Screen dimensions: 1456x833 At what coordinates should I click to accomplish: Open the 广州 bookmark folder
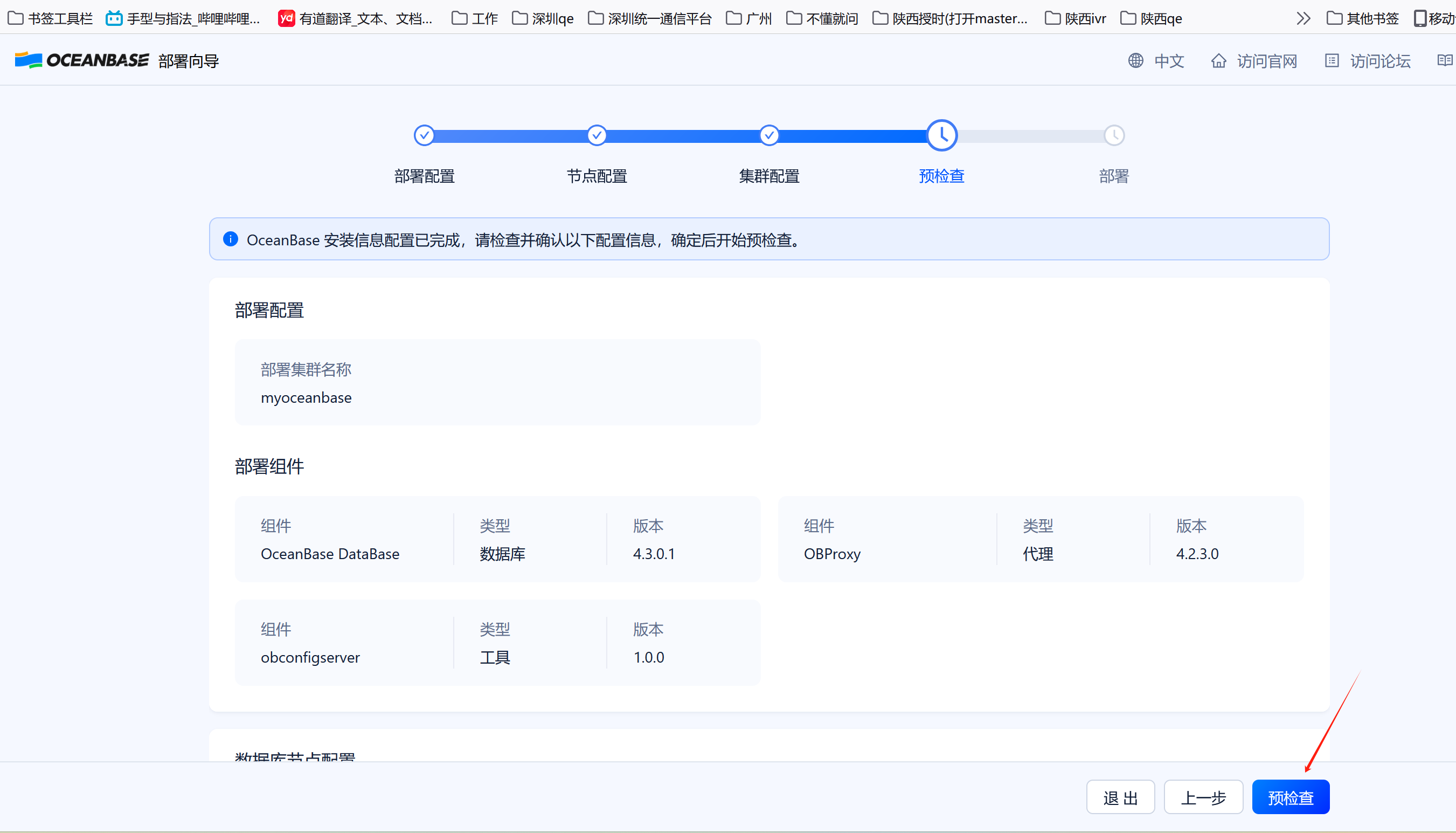(748, 18)
